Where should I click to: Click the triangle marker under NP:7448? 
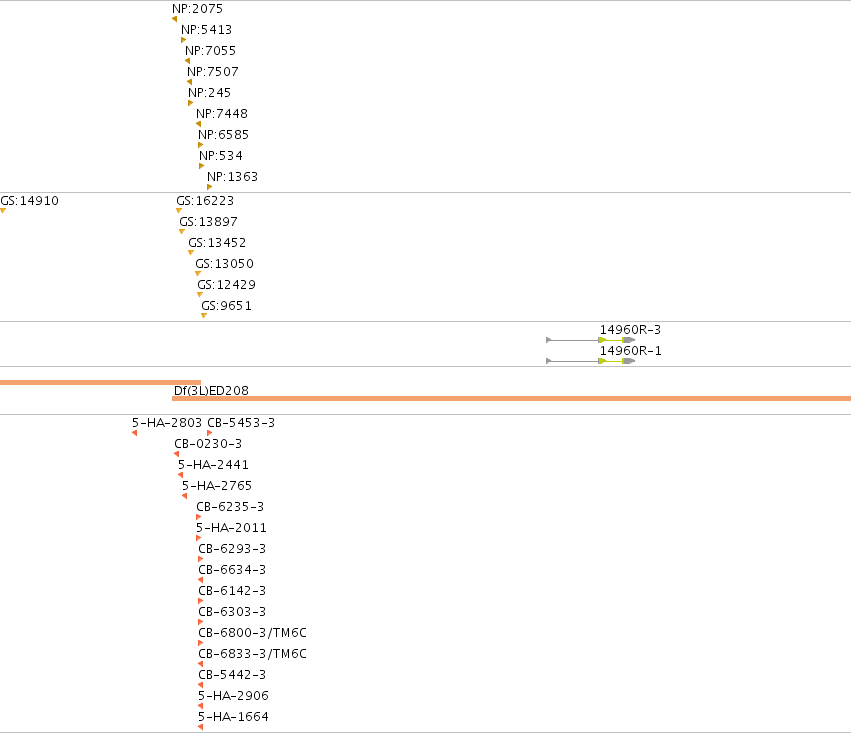[x=199, y=124]
